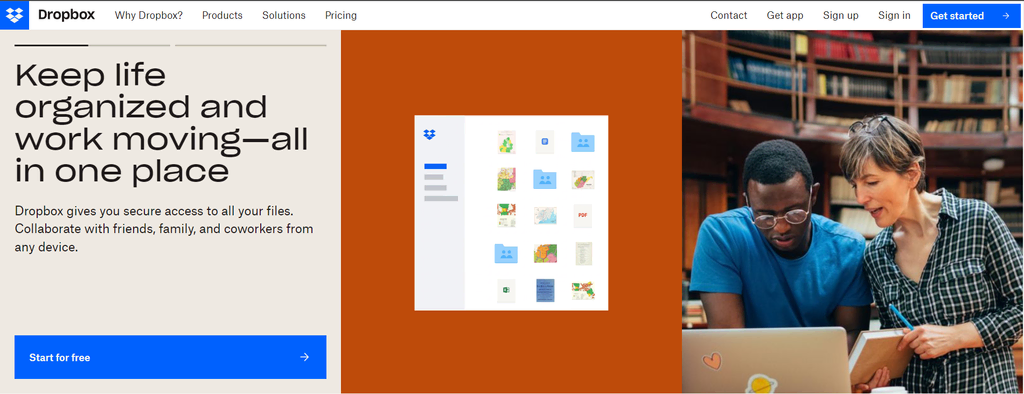
Task: Click the arrow icon in Start for free button
Action: click(304, 357)
